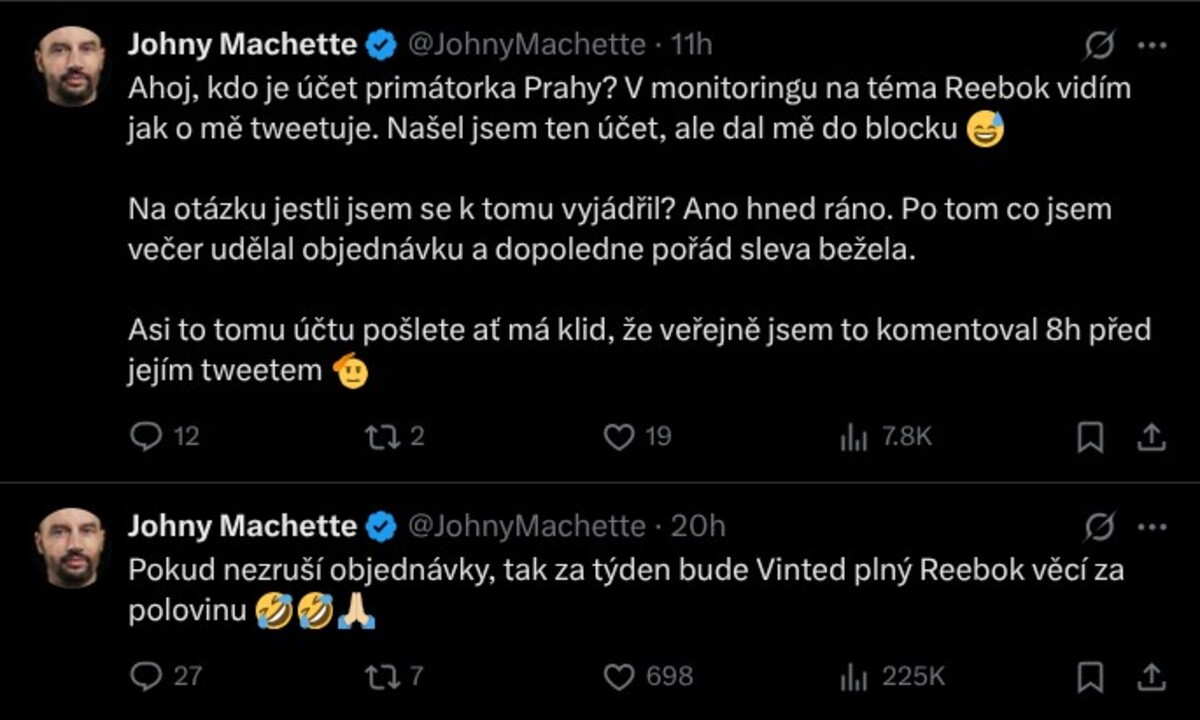This screenshot has height=720, width=1200.
Task: Share the second tweet
Action: coord(1151,677)
